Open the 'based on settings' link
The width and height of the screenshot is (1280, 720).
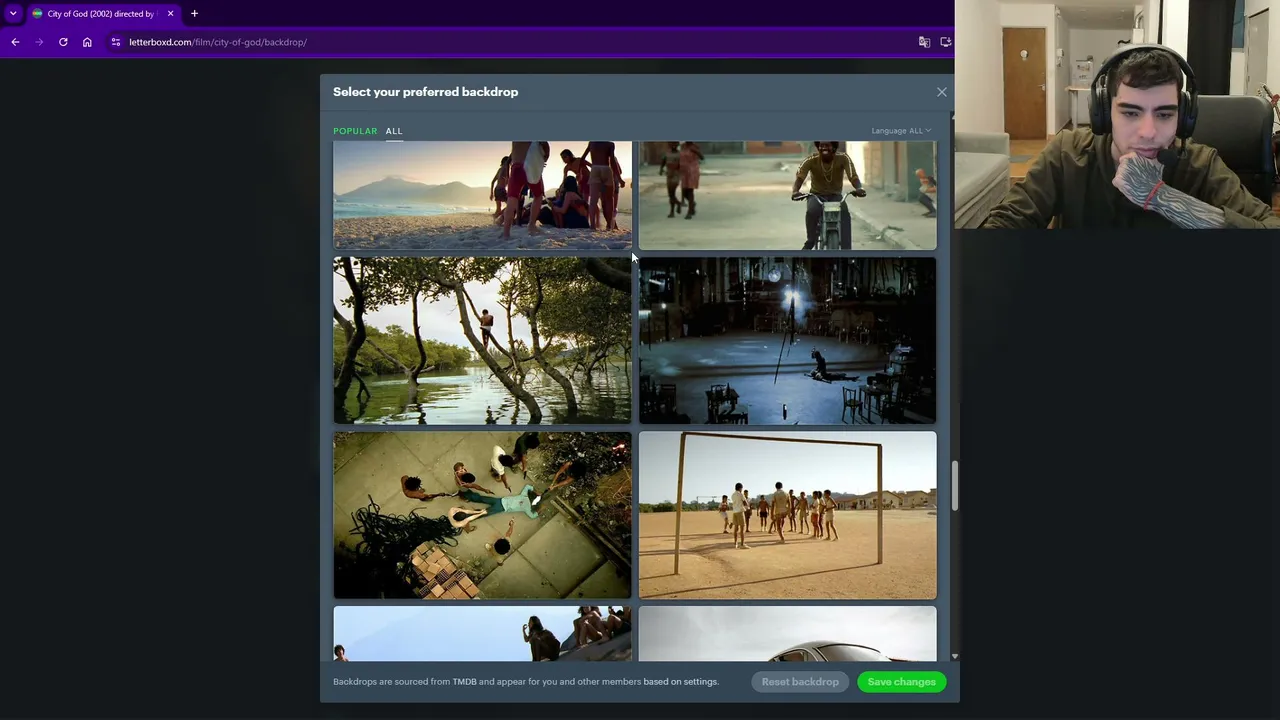(x=681, y=682)
